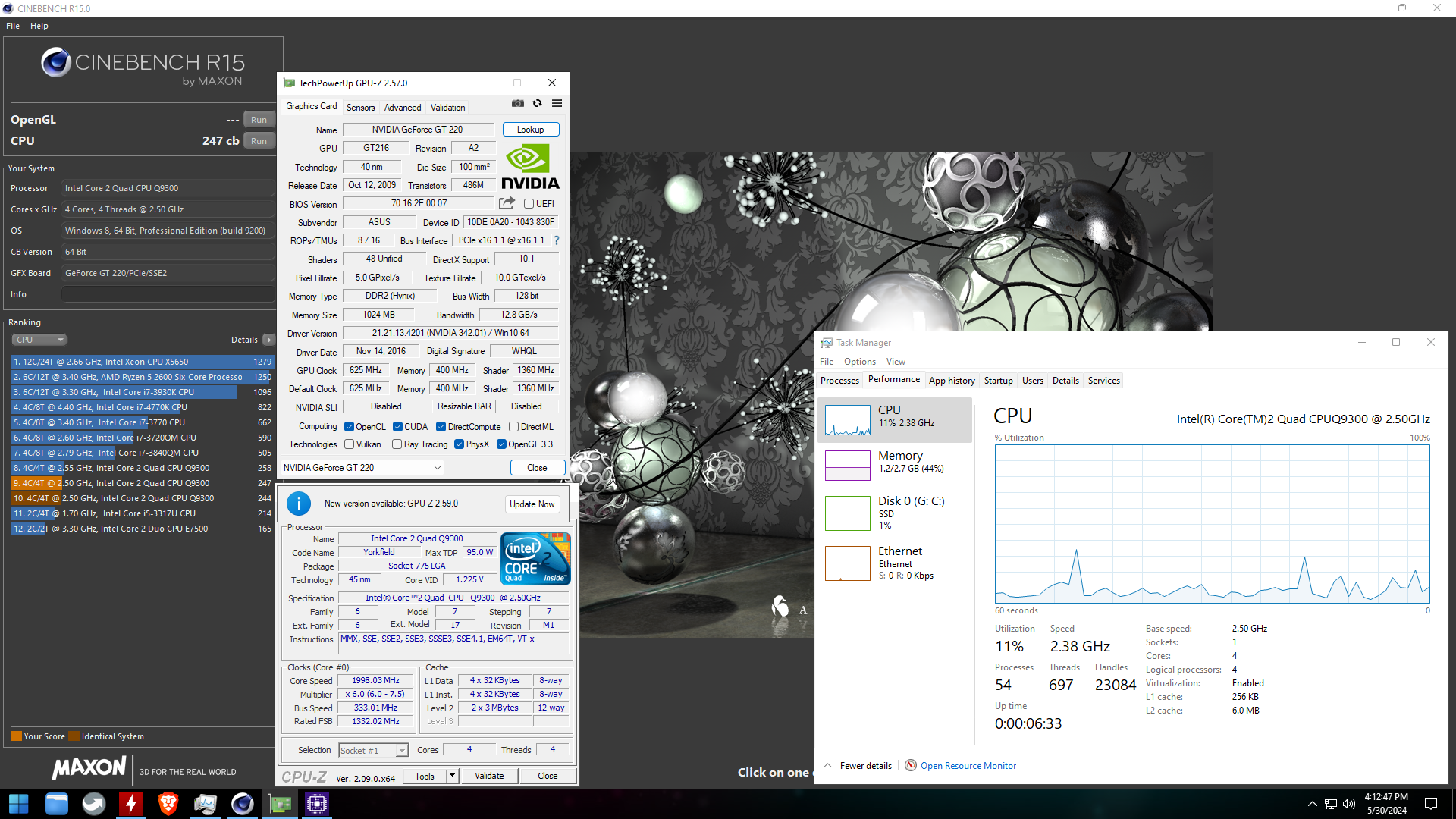Switch to Task Manager taskbar icon
The height and width of the screenshot is (819, 1456).
(206, 804)
